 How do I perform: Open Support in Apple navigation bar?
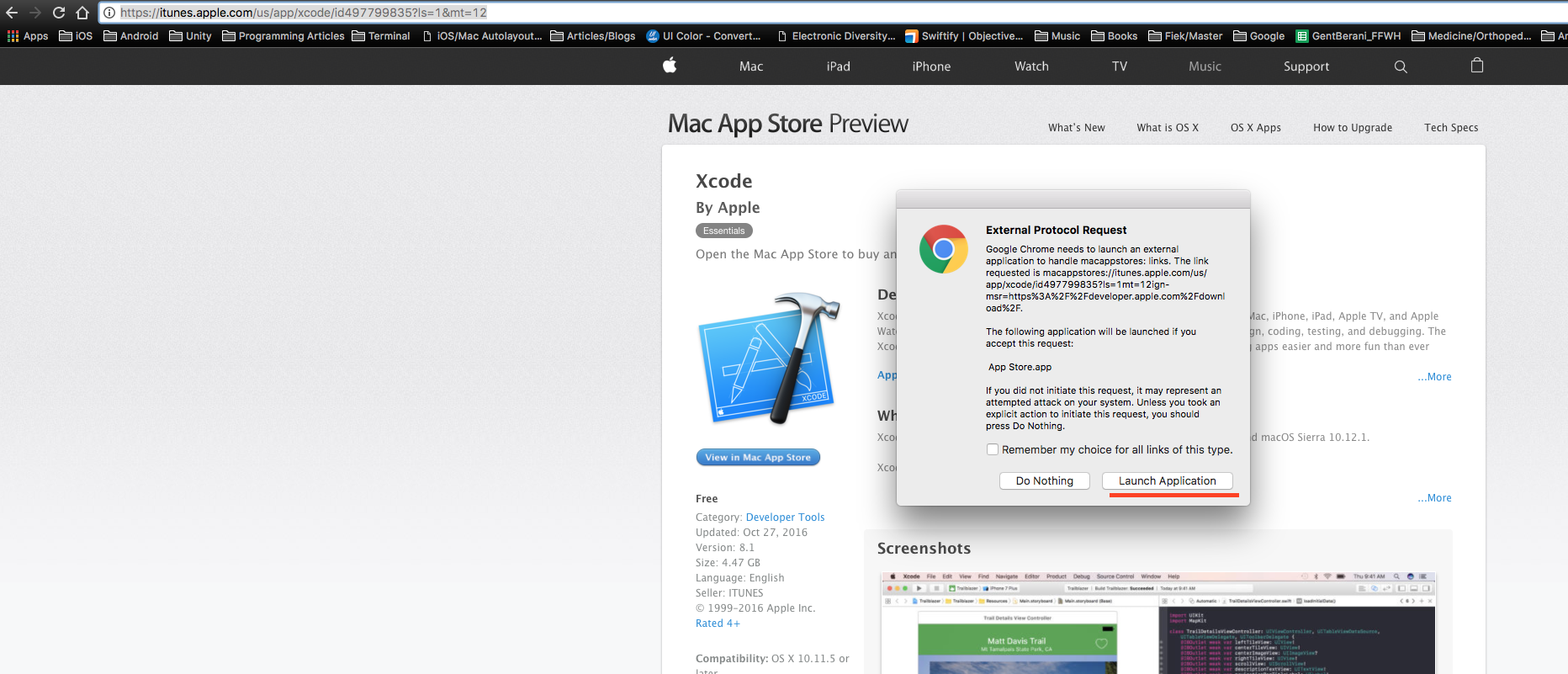[1306, 66]
